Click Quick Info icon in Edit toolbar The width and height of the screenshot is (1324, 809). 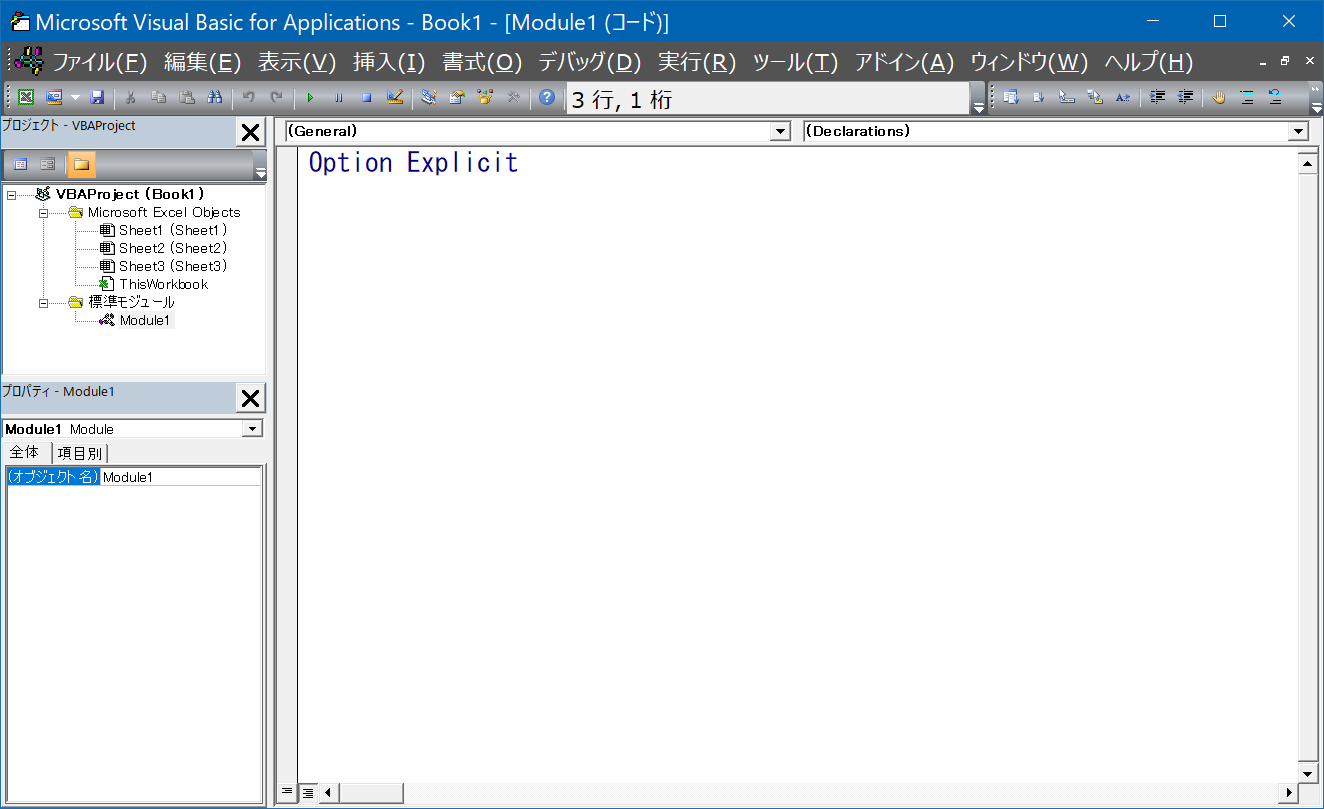click(1066, 97)
